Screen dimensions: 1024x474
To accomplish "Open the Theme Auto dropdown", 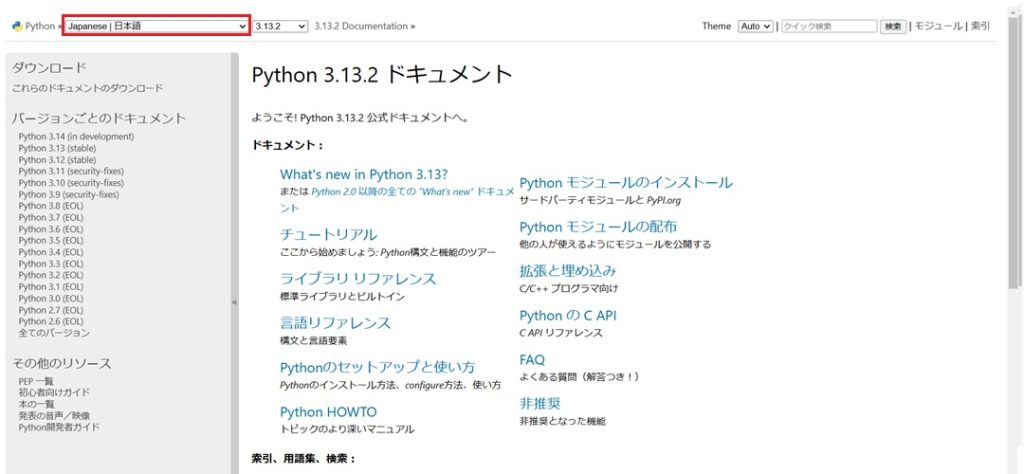I will click(x=756, y=26).
